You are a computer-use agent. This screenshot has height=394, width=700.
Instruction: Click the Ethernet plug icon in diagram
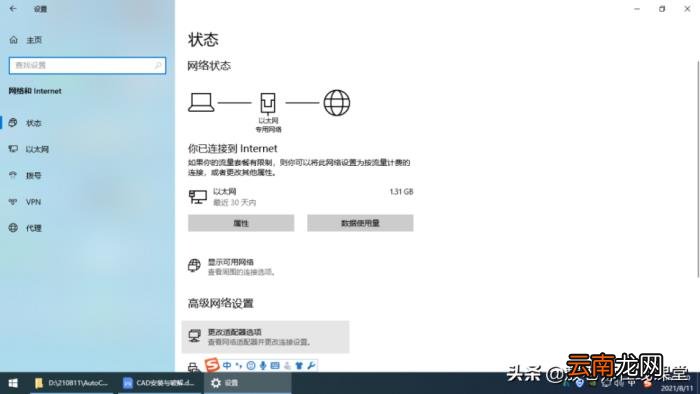268,103
